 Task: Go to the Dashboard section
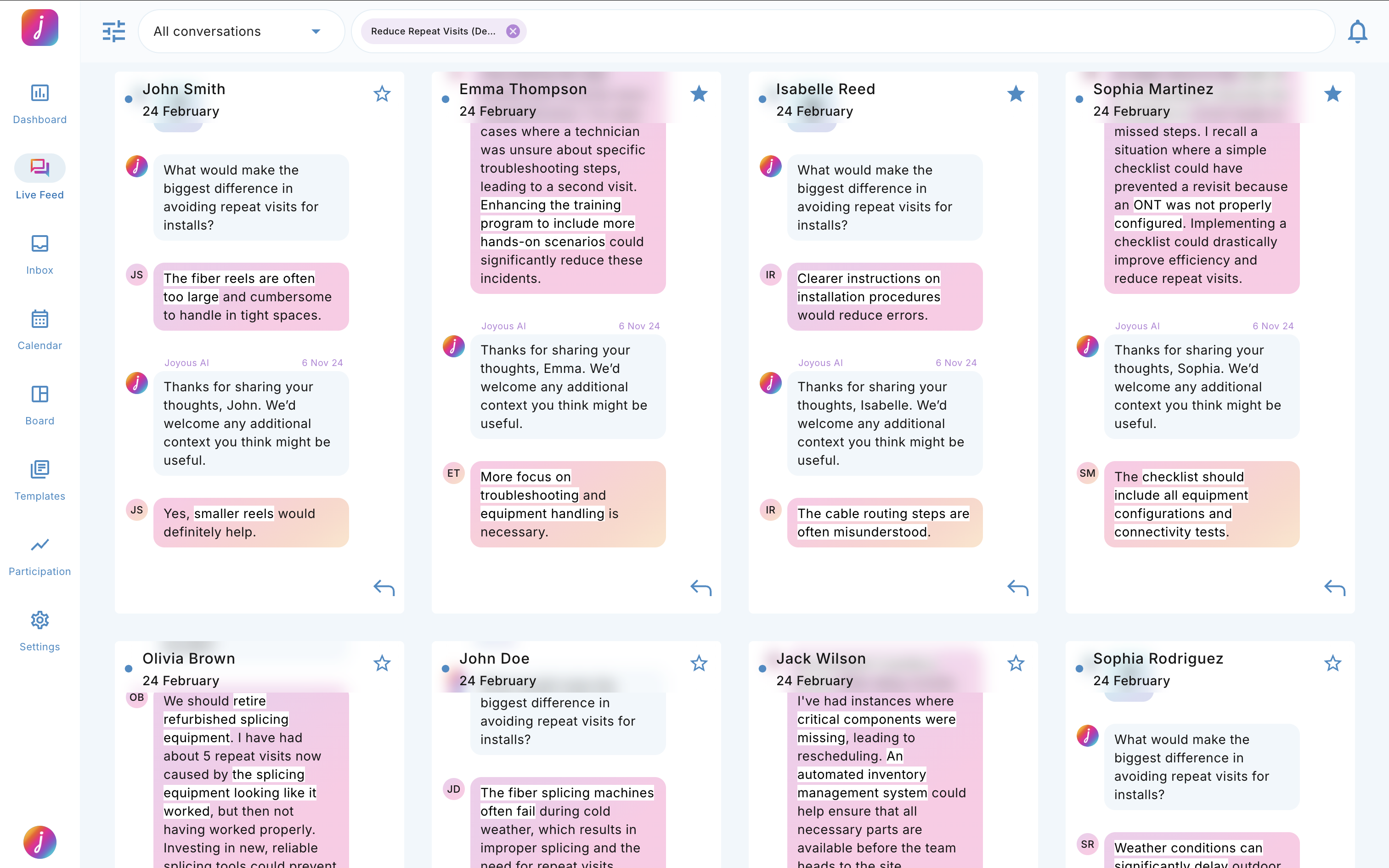tap(40, 104)
